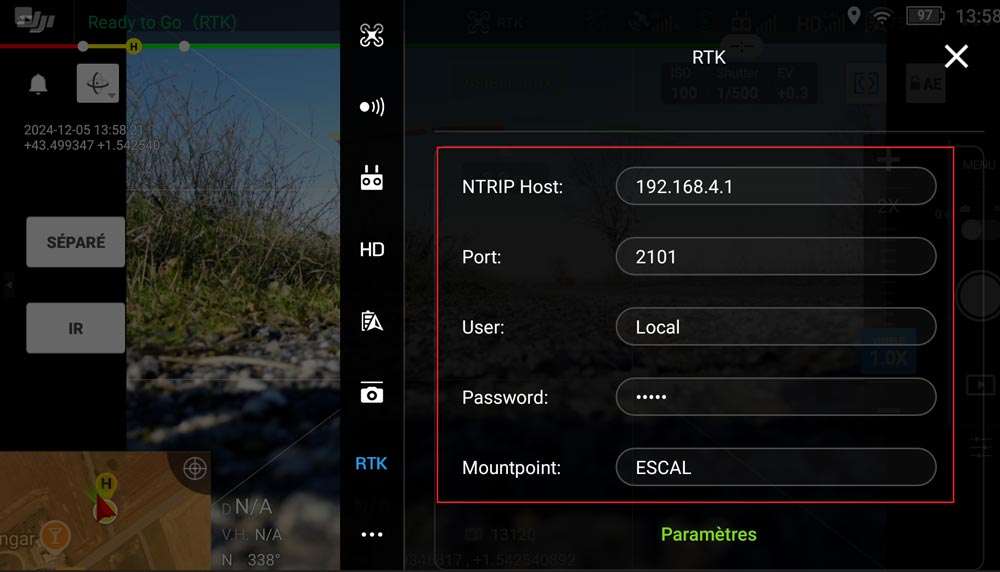Edit the Port number field
The height and width of the screenshot is (572, 1000).
click(775, 257)
